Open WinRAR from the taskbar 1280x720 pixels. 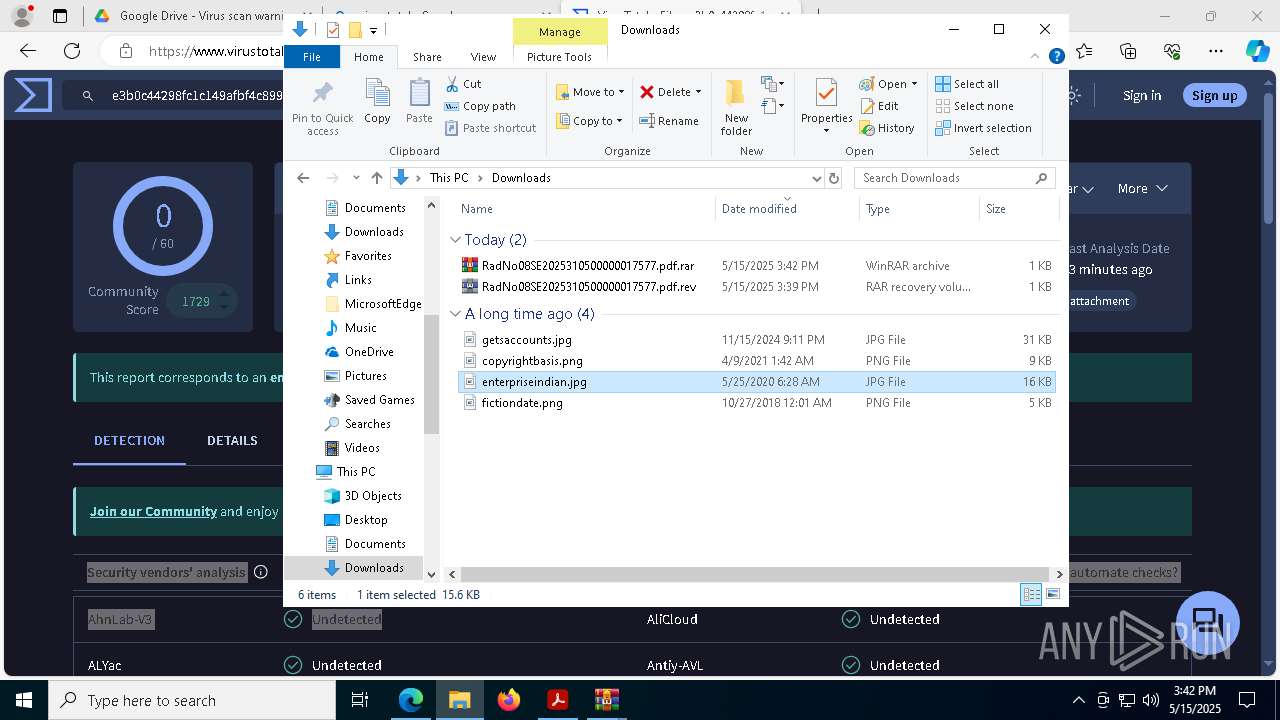point(606,700)
